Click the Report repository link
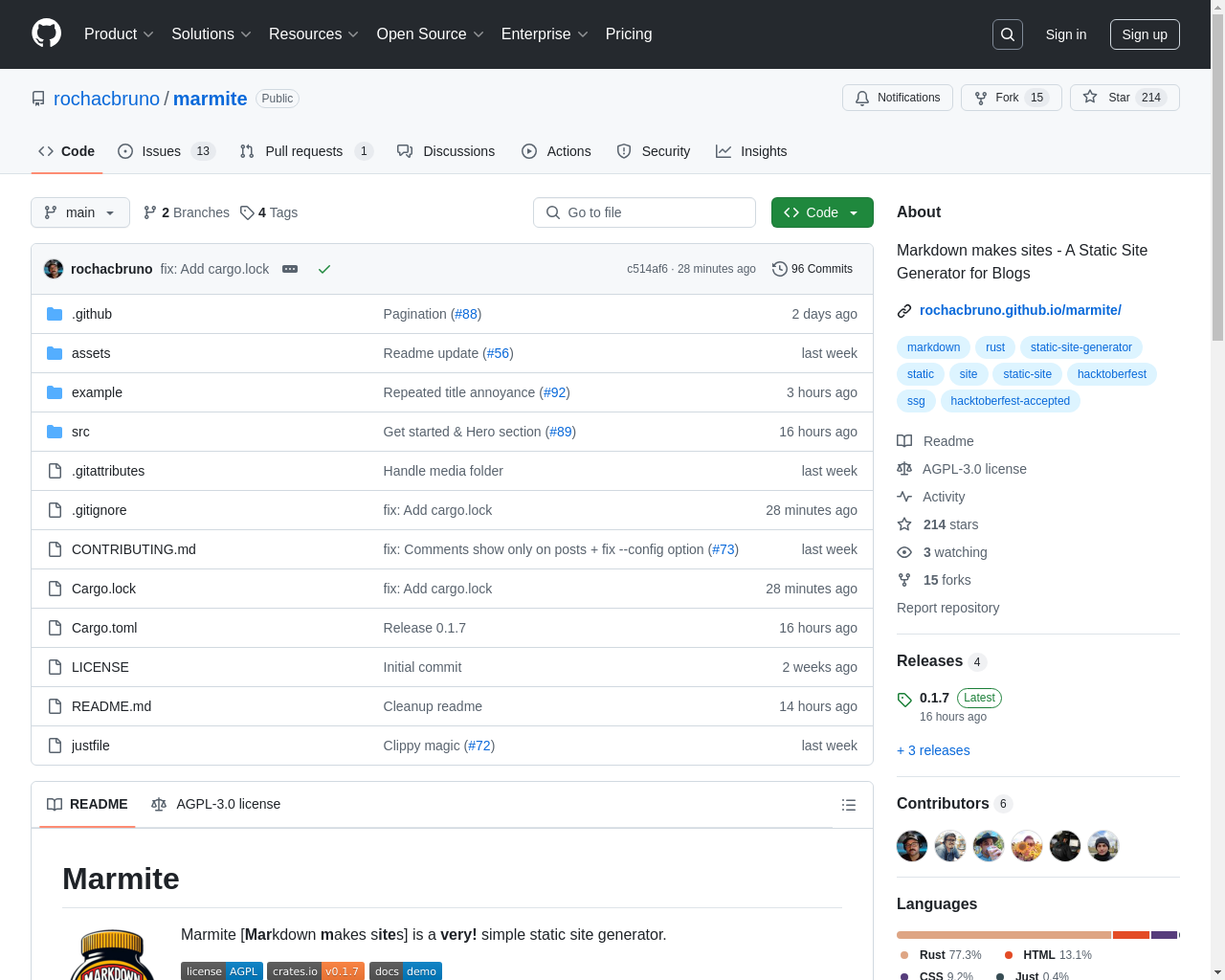 point(947,608)
